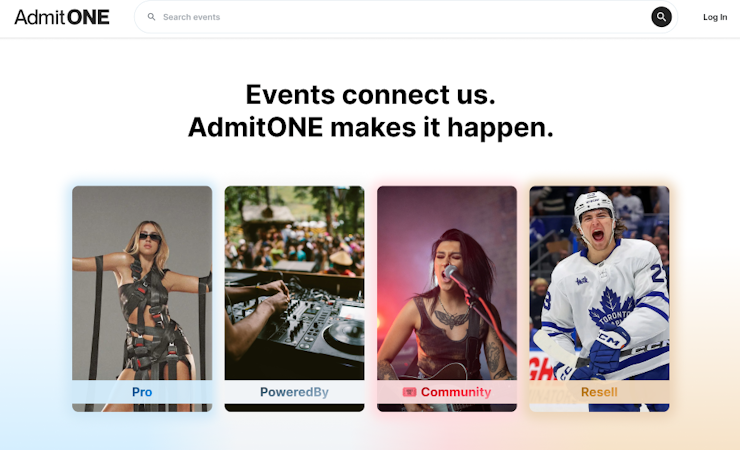Open the Log In page
Viewport: 740px width, 450px height.
[x=715, y=17]
